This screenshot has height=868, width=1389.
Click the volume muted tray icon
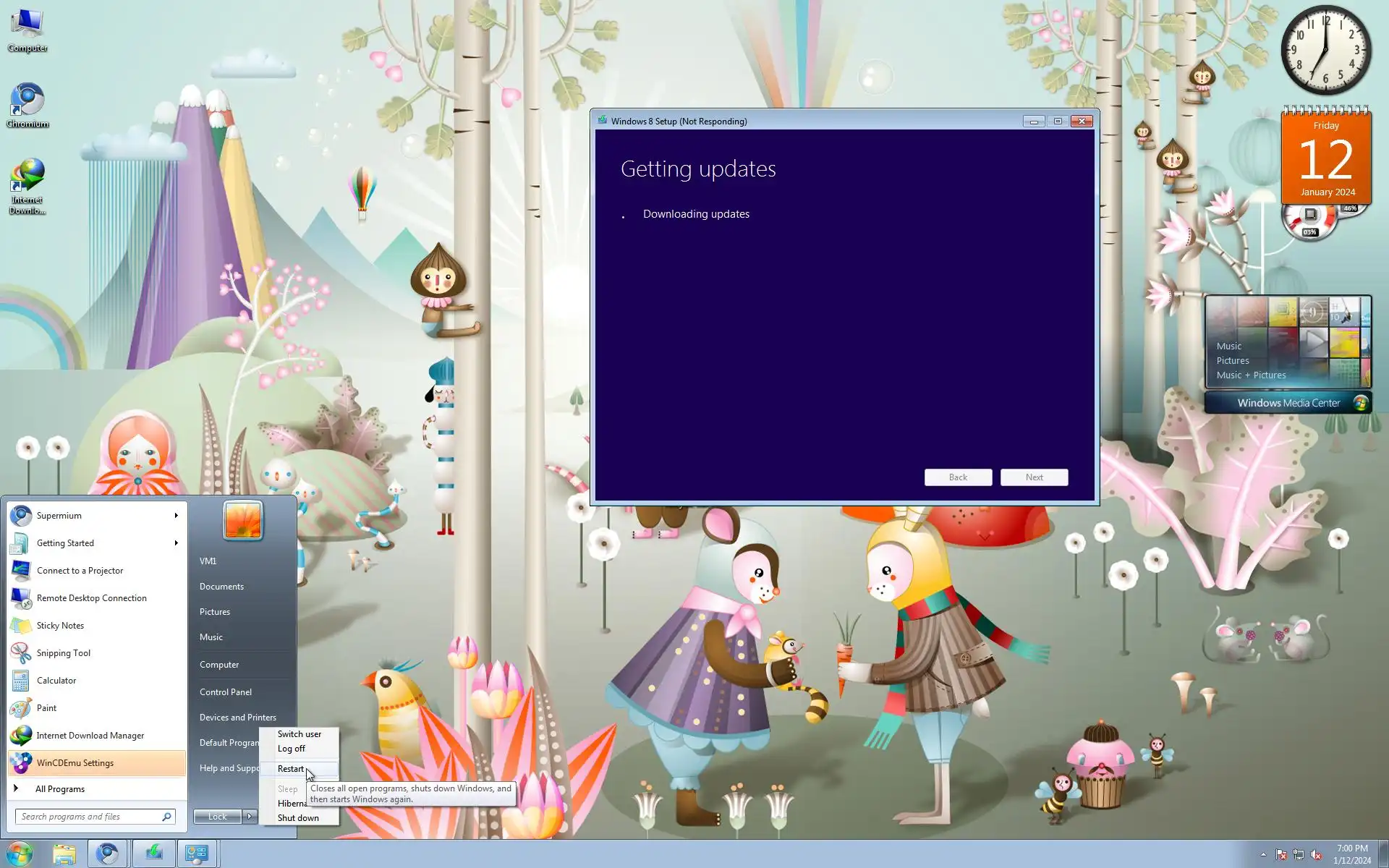(1316, 854)
